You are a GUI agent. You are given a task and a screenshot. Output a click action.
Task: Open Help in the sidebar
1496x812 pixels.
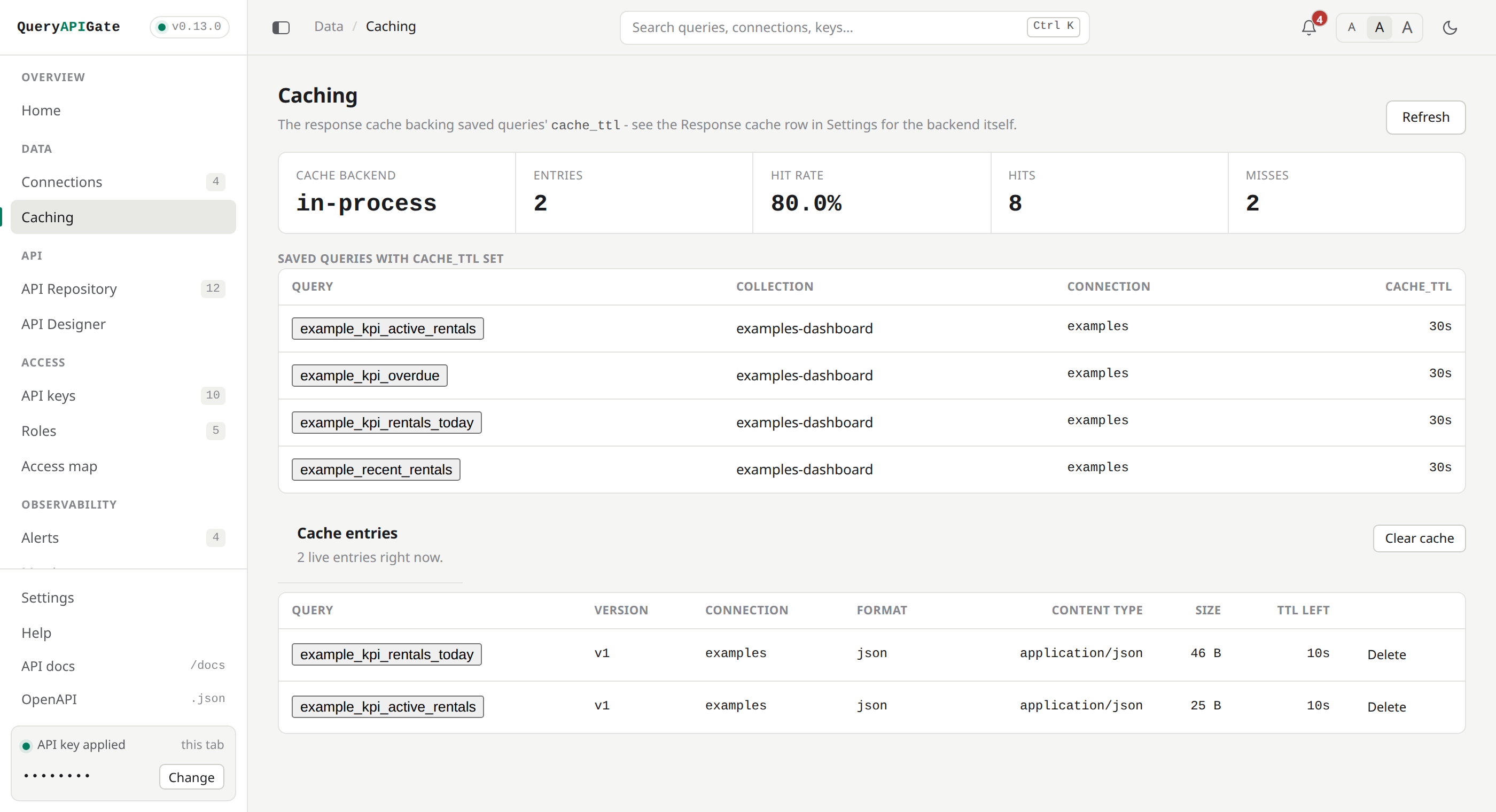pyautogui.click(x=123, y=633)
